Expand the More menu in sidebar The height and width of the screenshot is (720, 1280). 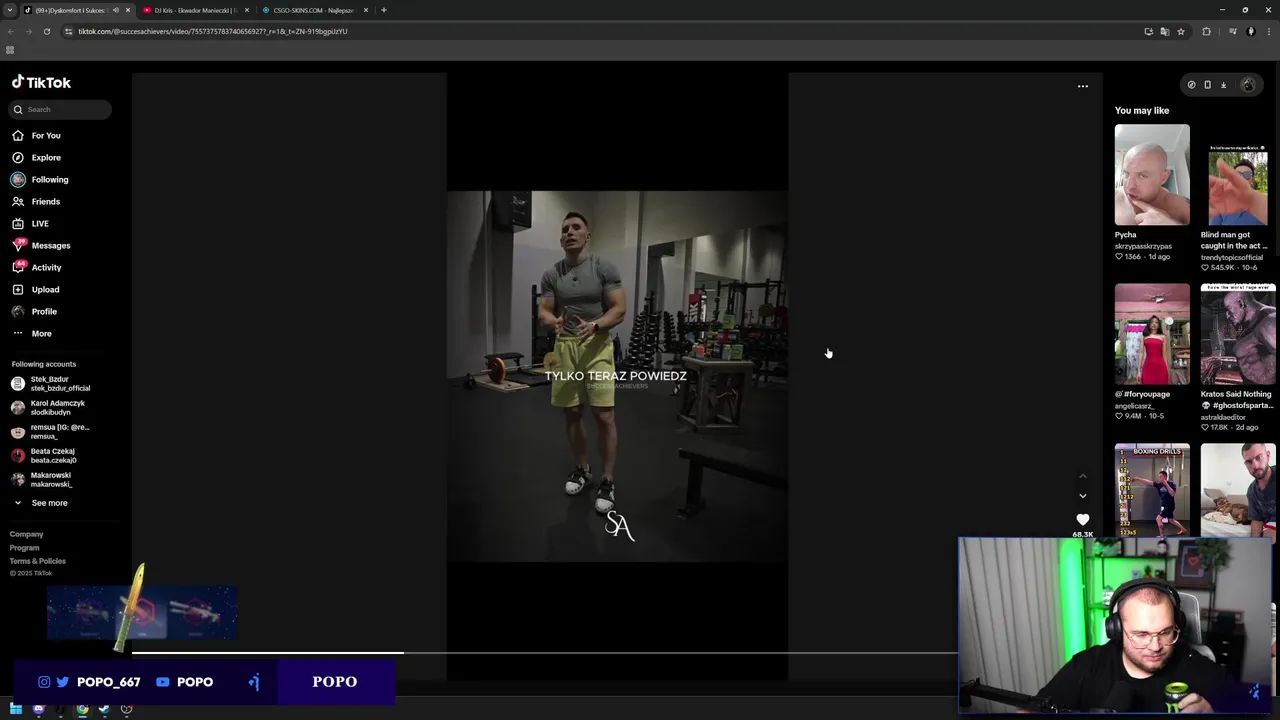(32, 333)
